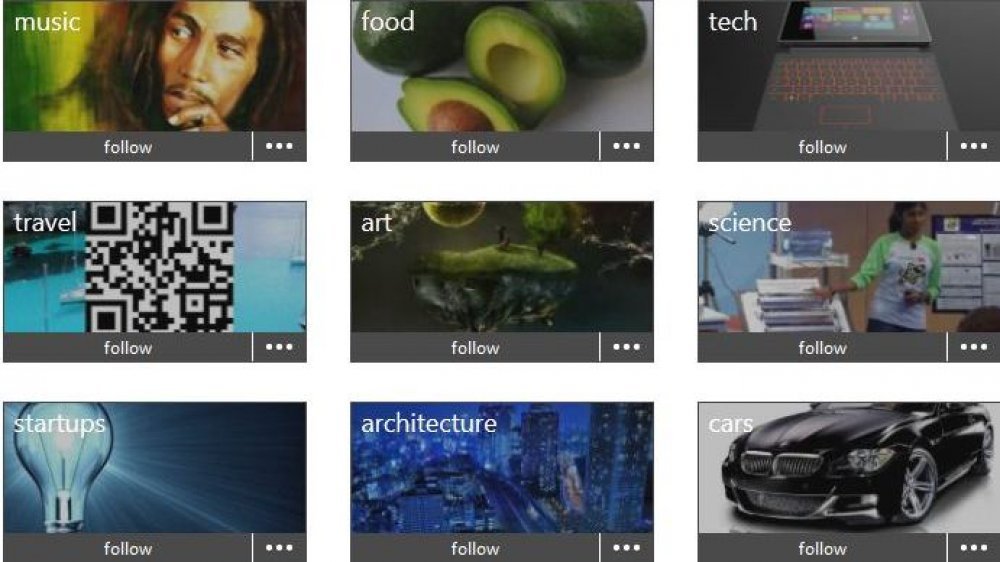Follow the startups topic

tap(128, 548)
